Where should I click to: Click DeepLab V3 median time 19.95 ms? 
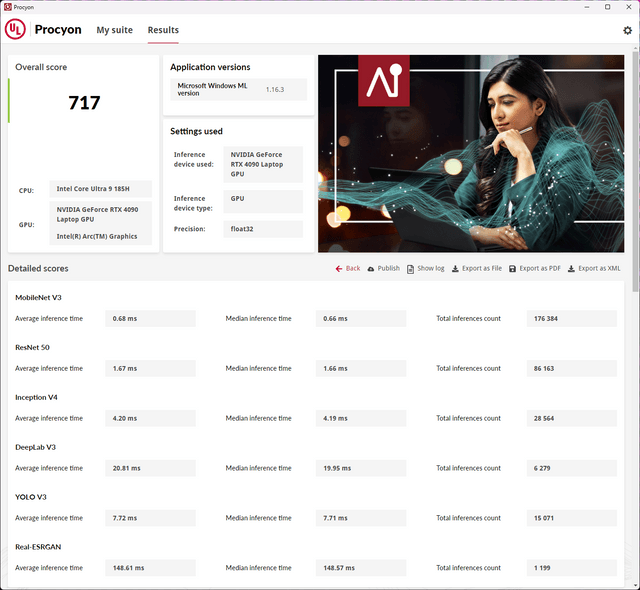pyautogui.click(x=361, y=468)
